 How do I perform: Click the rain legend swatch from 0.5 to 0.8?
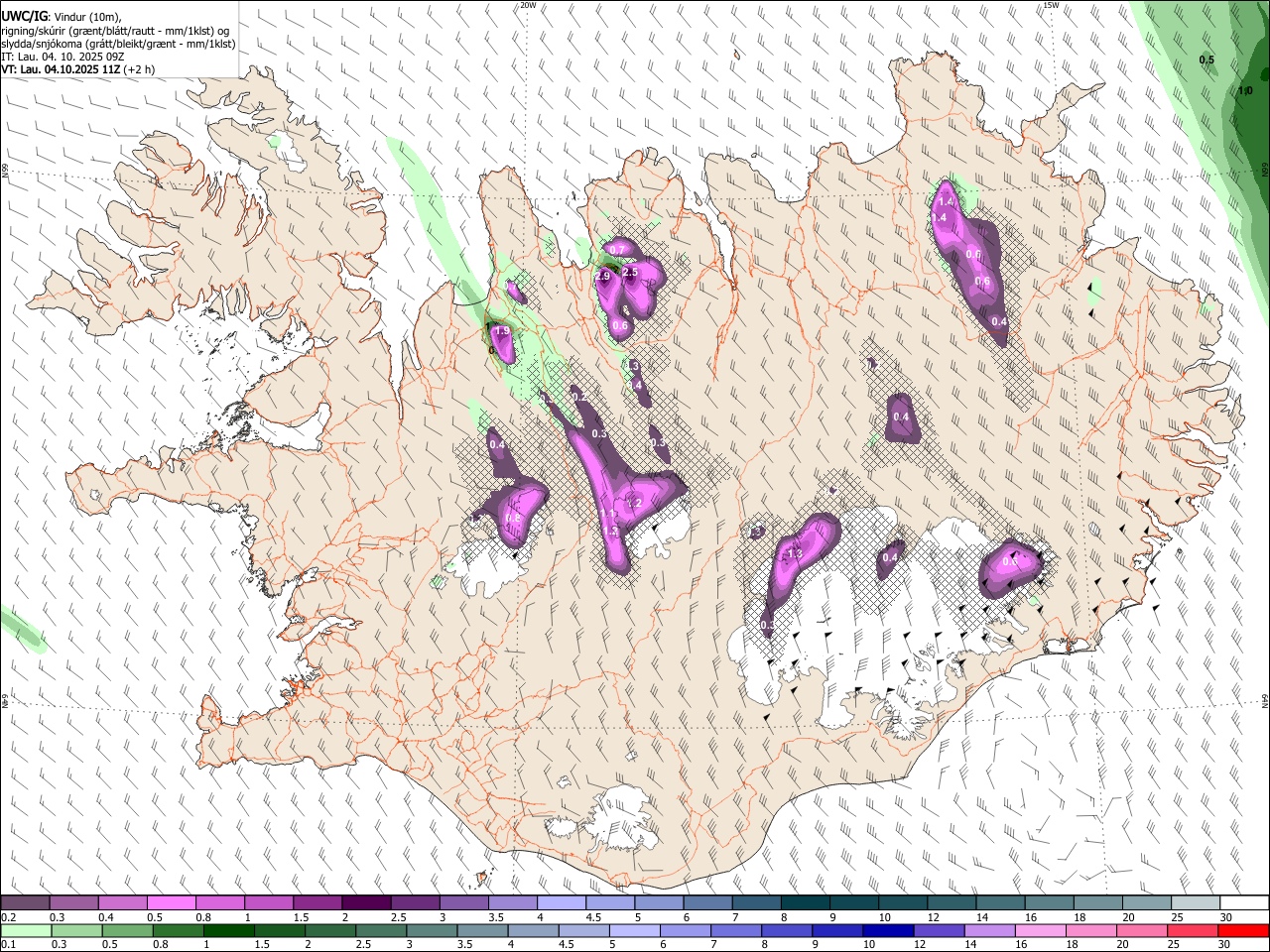click(x=127, y=930)
